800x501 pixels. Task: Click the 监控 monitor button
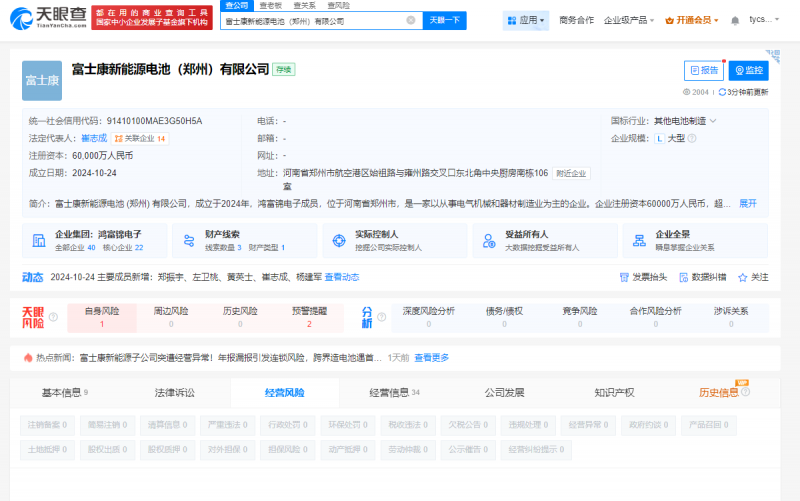coord(748,70)
